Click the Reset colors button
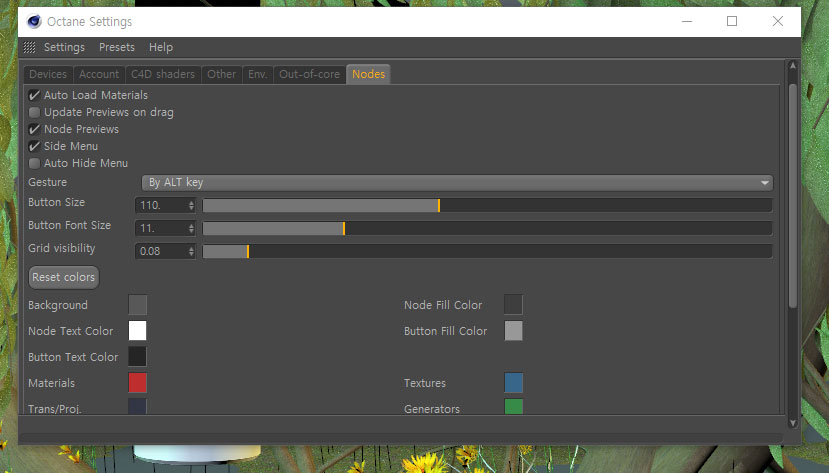This screenshot has height=473, width=829. [x=63, y=277]
